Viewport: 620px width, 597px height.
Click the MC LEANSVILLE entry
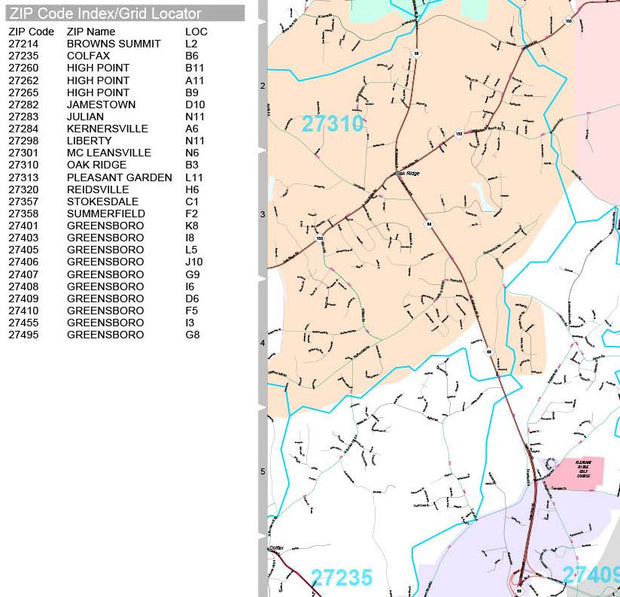tap(109, 153)
